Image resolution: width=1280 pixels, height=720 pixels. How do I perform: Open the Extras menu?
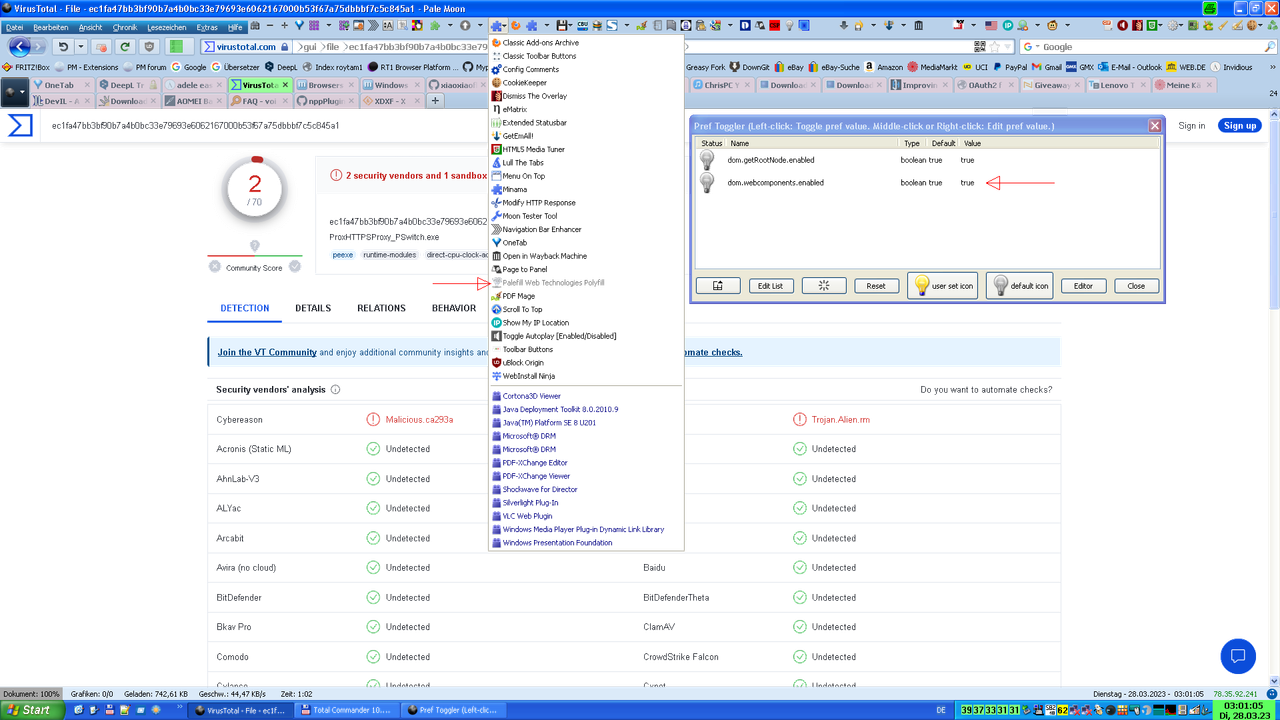click(207, 27)
